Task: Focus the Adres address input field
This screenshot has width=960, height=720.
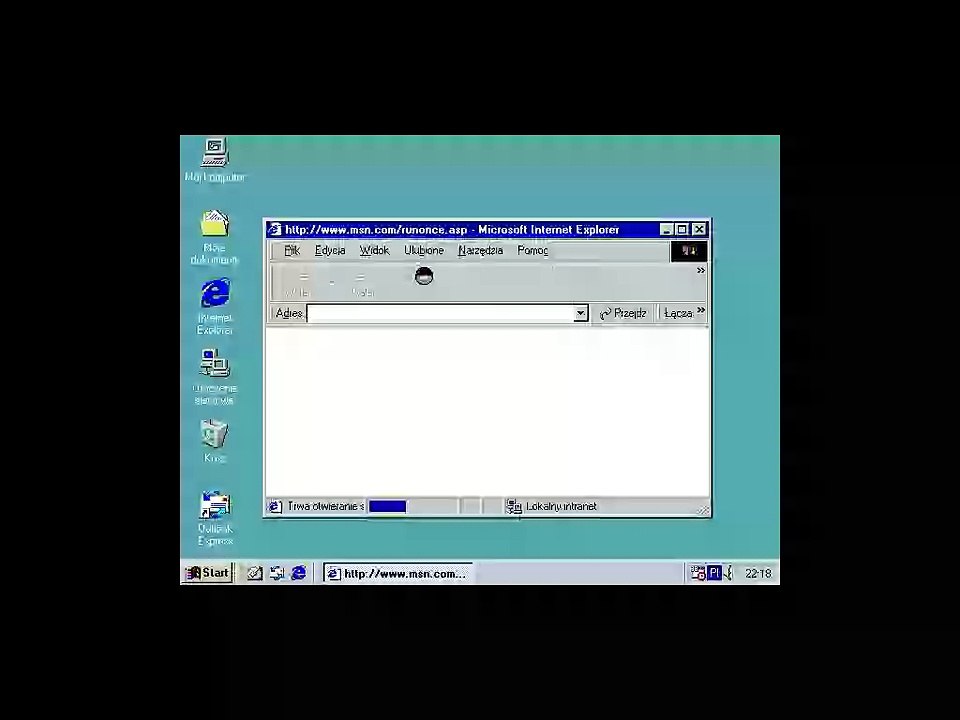Action: coord(441,313)
